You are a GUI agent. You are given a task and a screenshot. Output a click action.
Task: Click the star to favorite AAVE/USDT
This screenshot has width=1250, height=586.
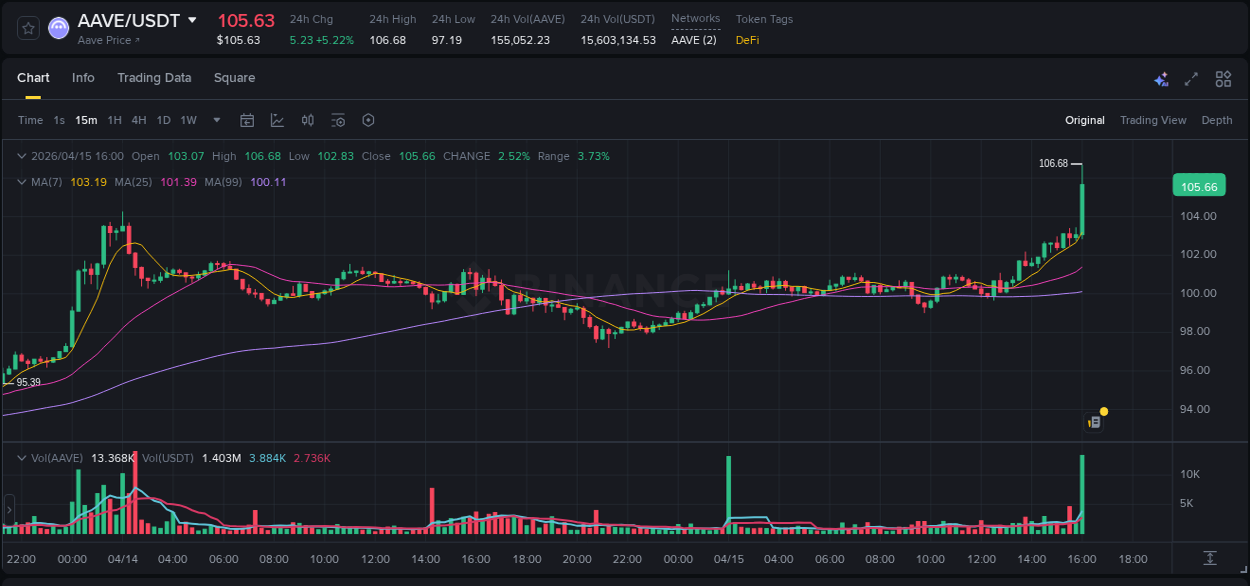27,27
